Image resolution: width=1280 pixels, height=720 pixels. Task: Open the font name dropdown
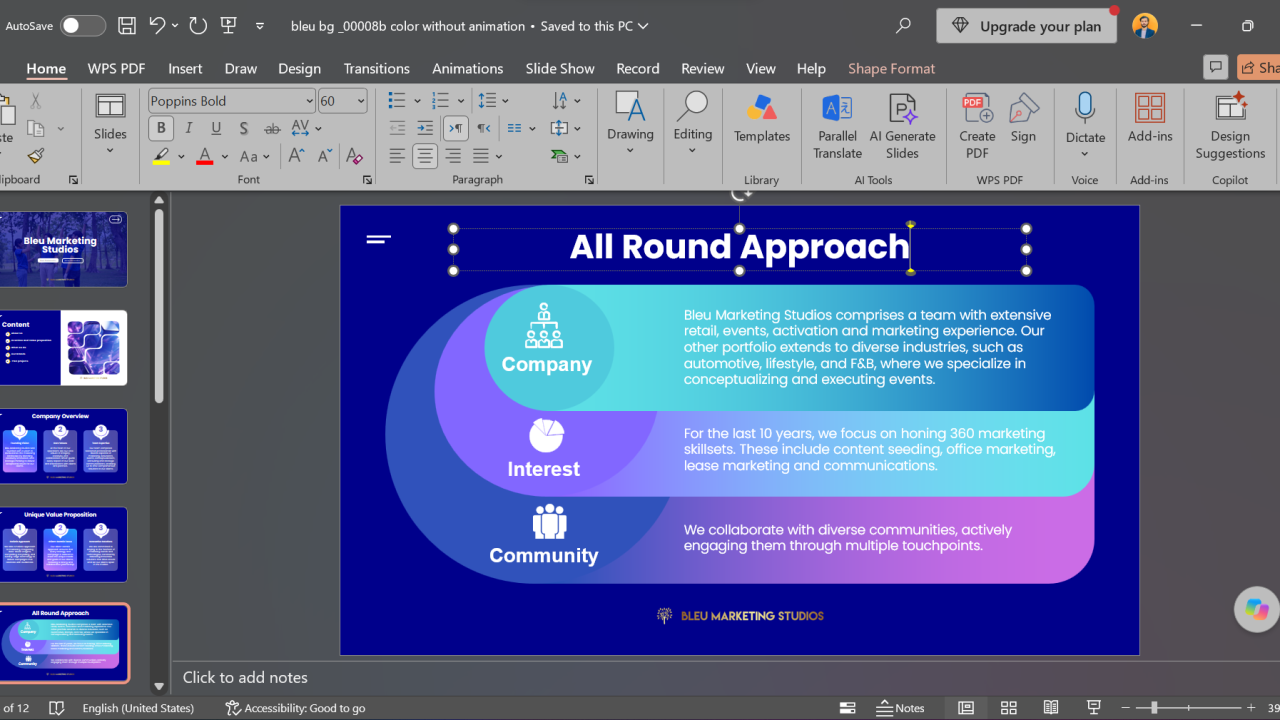[x=309, y=101]
